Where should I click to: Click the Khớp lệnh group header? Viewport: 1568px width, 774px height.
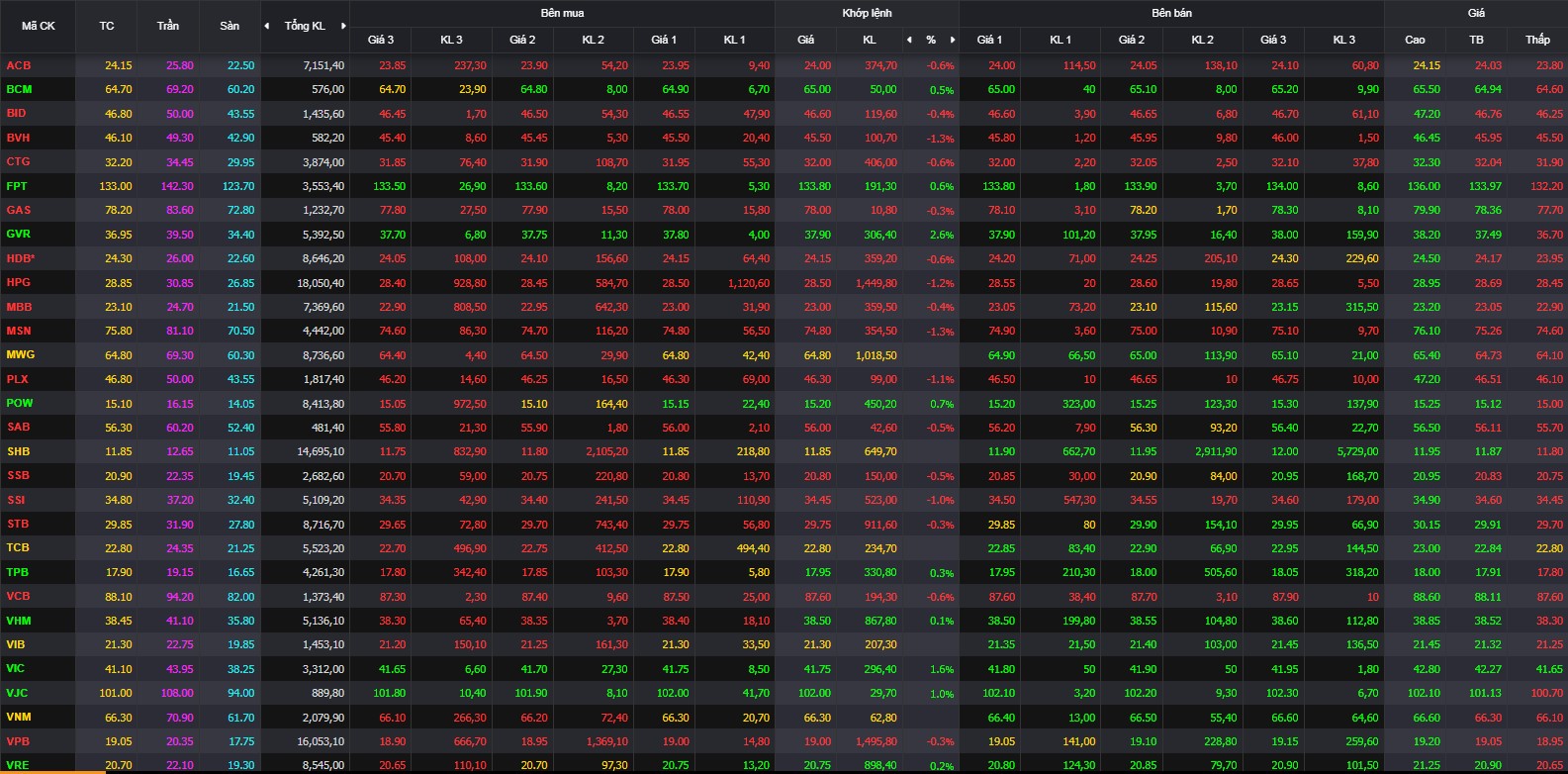tap(867, 13)
